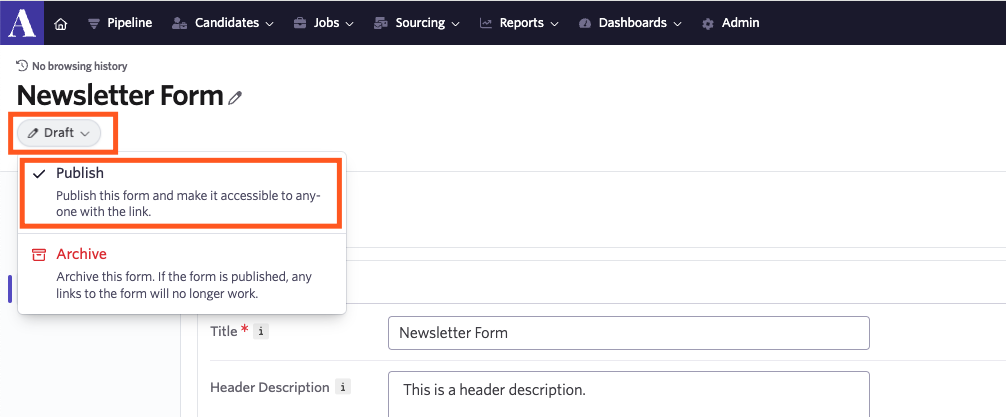Viewport: 1006px width, 417px height.
Task: Open the Sourcing dropdown menu
Action: pos(417,23)
